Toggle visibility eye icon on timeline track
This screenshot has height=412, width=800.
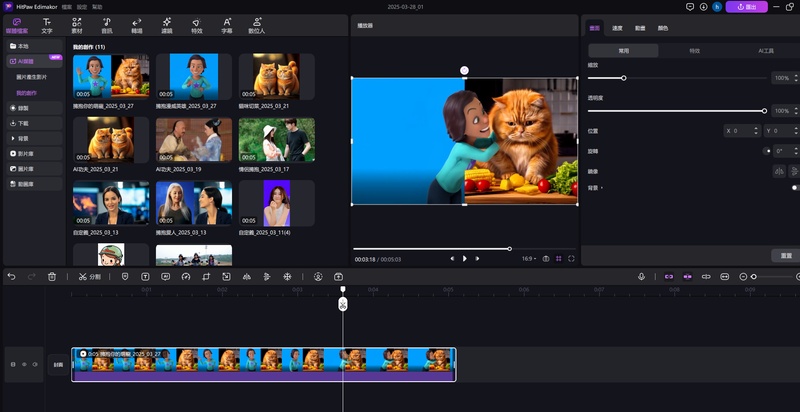click(x=25, y=365)
